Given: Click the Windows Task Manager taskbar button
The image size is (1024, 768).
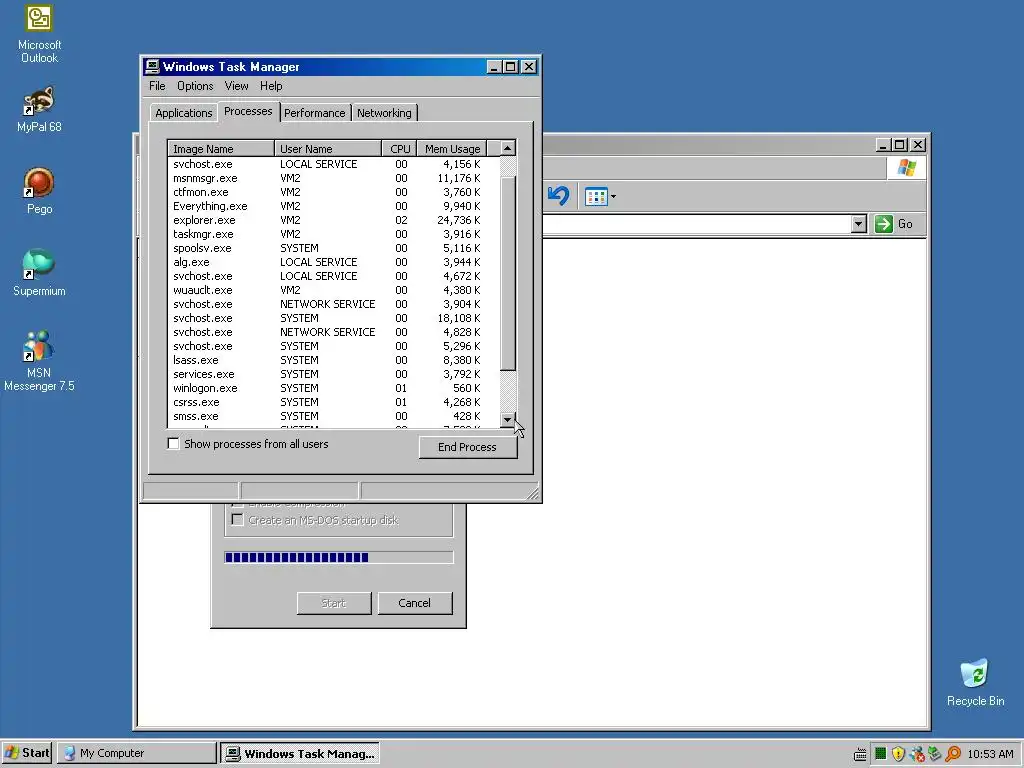Looking at the screenshot, I should click(300, 753).
